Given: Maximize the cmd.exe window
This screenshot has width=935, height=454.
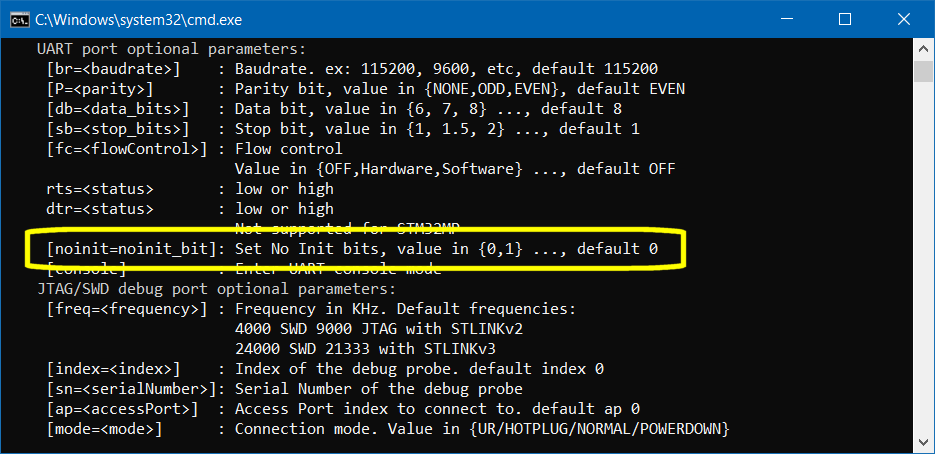Looking at the screenshot, I should (x=844, y=19).
